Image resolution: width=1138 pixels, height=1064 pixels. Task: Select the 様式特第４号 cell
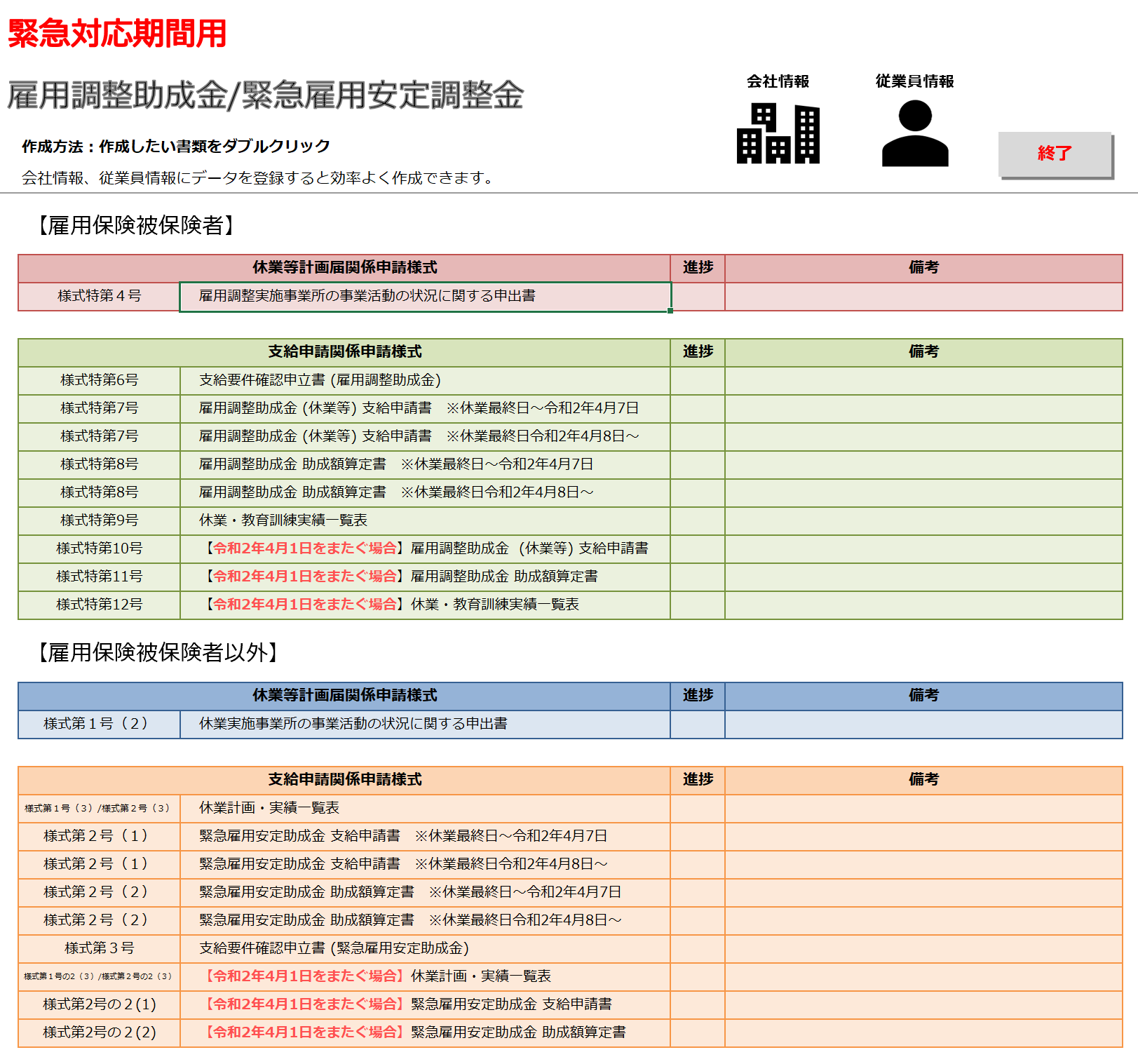pos(100,297)
